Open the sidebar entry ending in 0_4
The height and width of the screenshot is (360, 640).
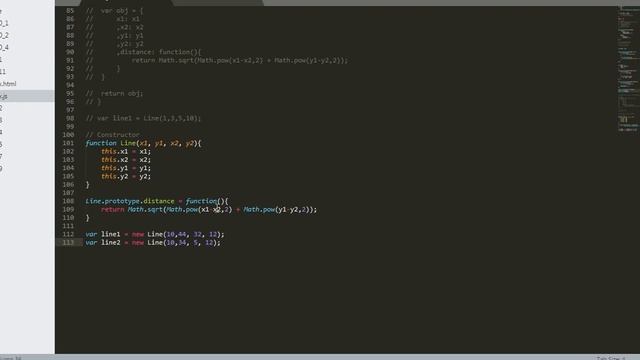[4, 47]
